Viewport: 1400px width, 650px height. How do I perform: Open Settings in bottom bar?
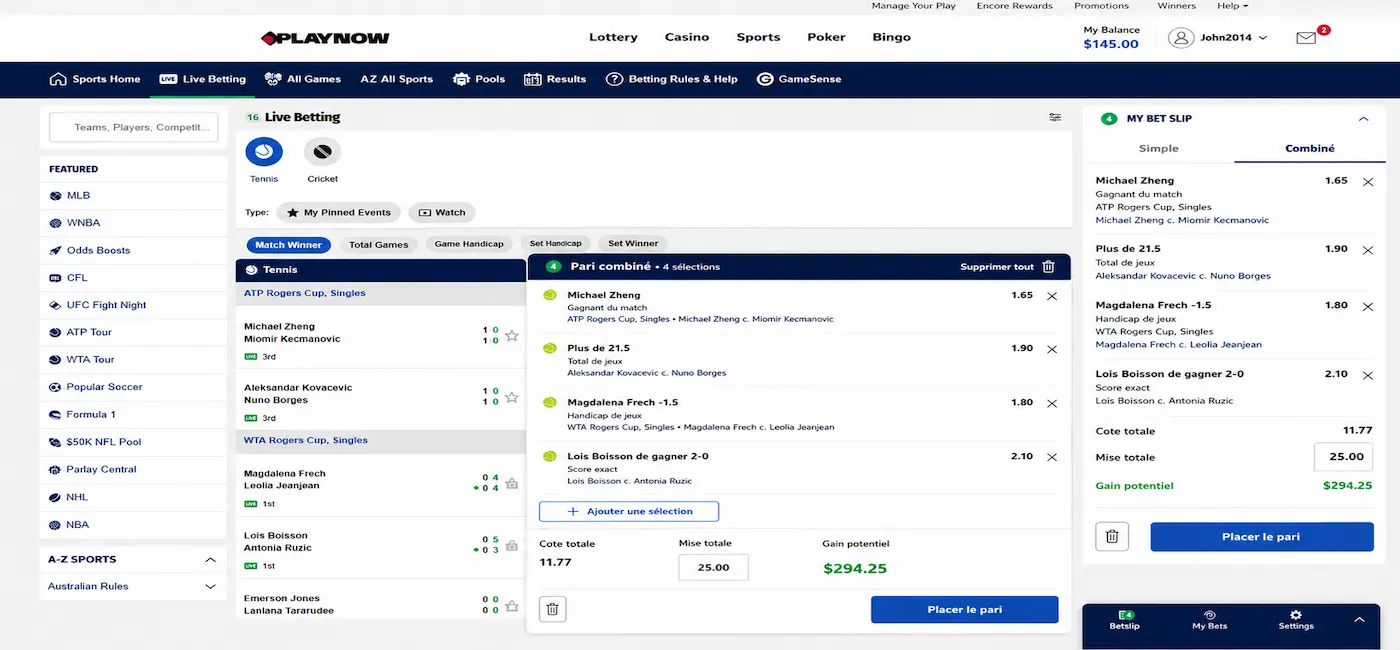[1296, 620]
